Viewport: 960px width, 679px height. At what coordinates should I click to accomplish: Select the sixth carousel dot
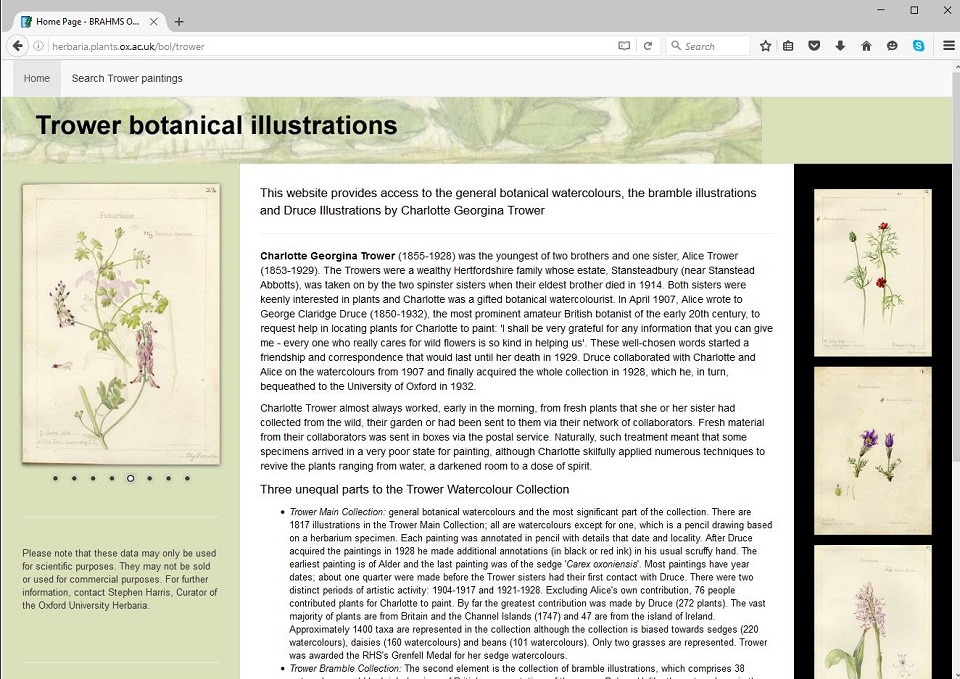tap(149, 478)
